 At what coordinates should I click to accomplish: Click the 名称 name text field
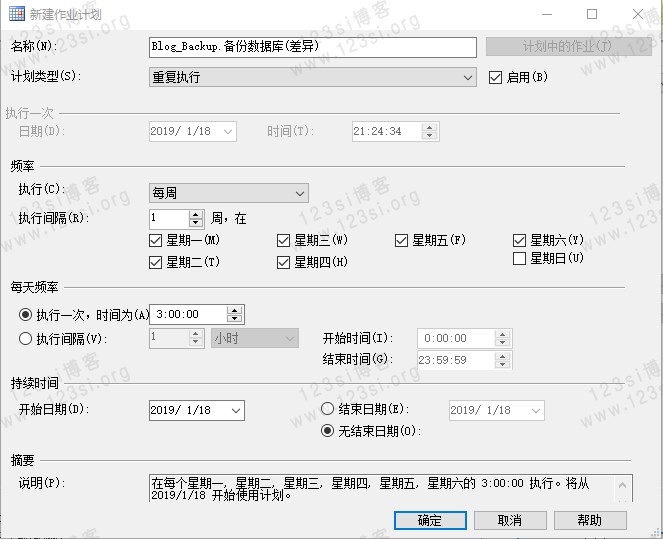(x=312, y=47)
